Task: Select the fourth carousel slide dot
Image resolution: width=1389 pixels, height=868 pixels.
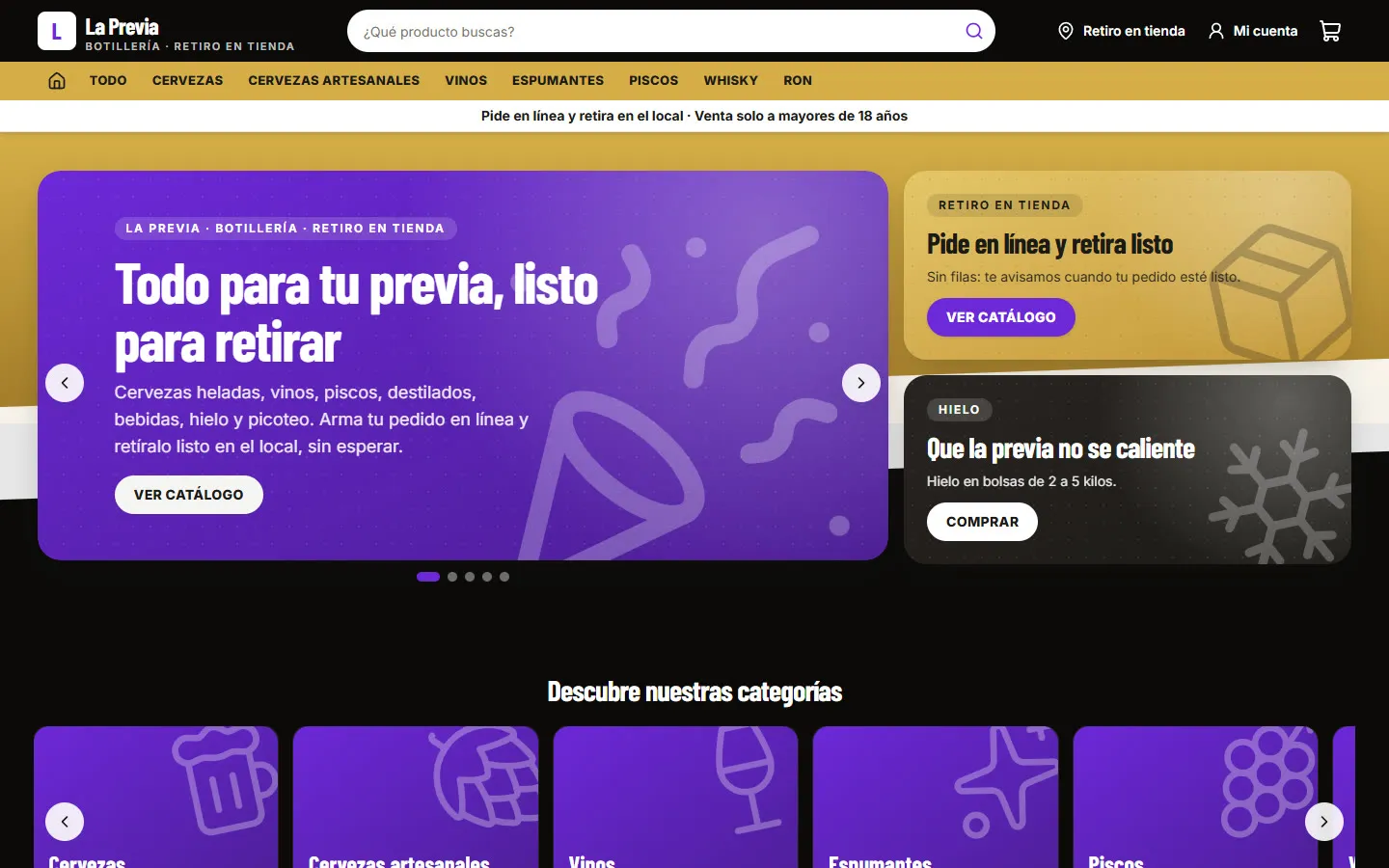Action: (487, 577)
